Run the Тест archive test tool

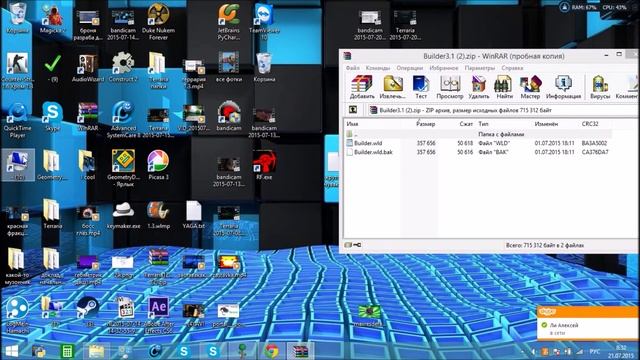pyautogui.click(x=421, y=87)
